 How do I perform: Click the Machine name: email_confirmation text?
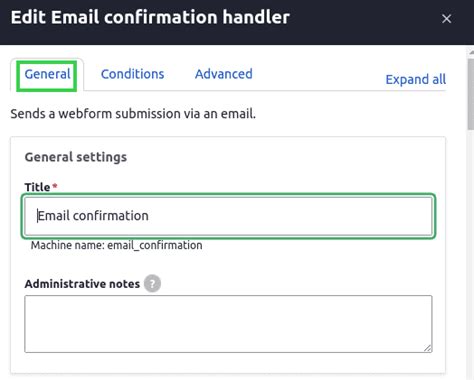click(x=116, y=245)
